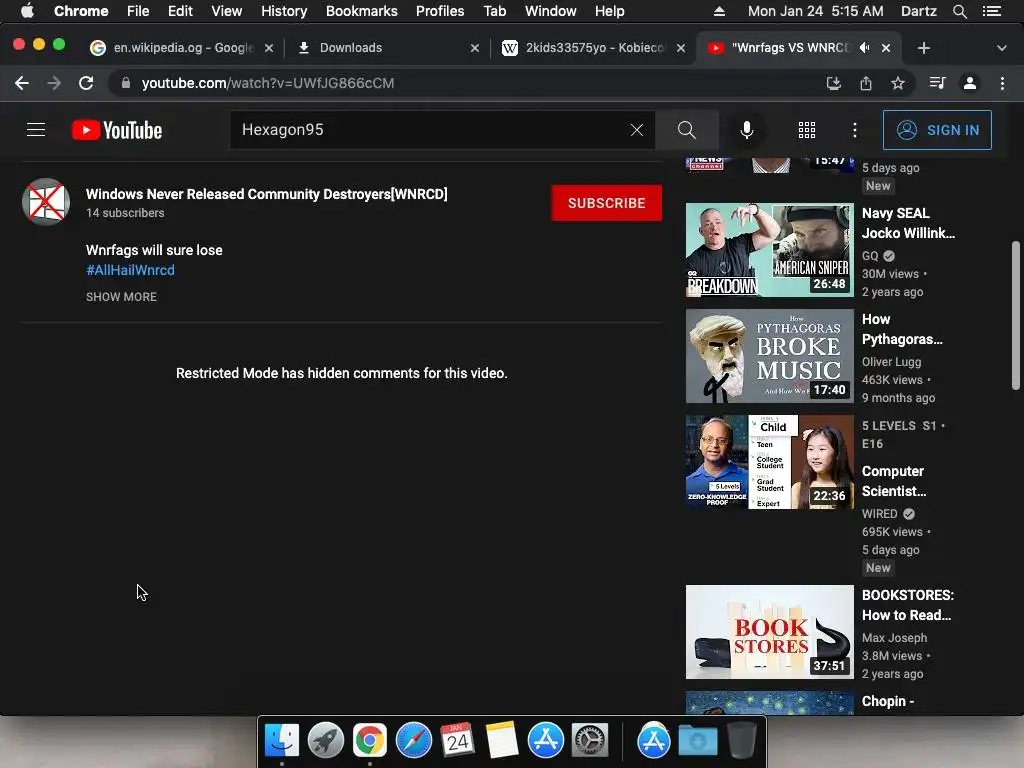Open System Preferences in the Dock
This screenshot has width=1024, height=768.
click(x=590, y=740)
